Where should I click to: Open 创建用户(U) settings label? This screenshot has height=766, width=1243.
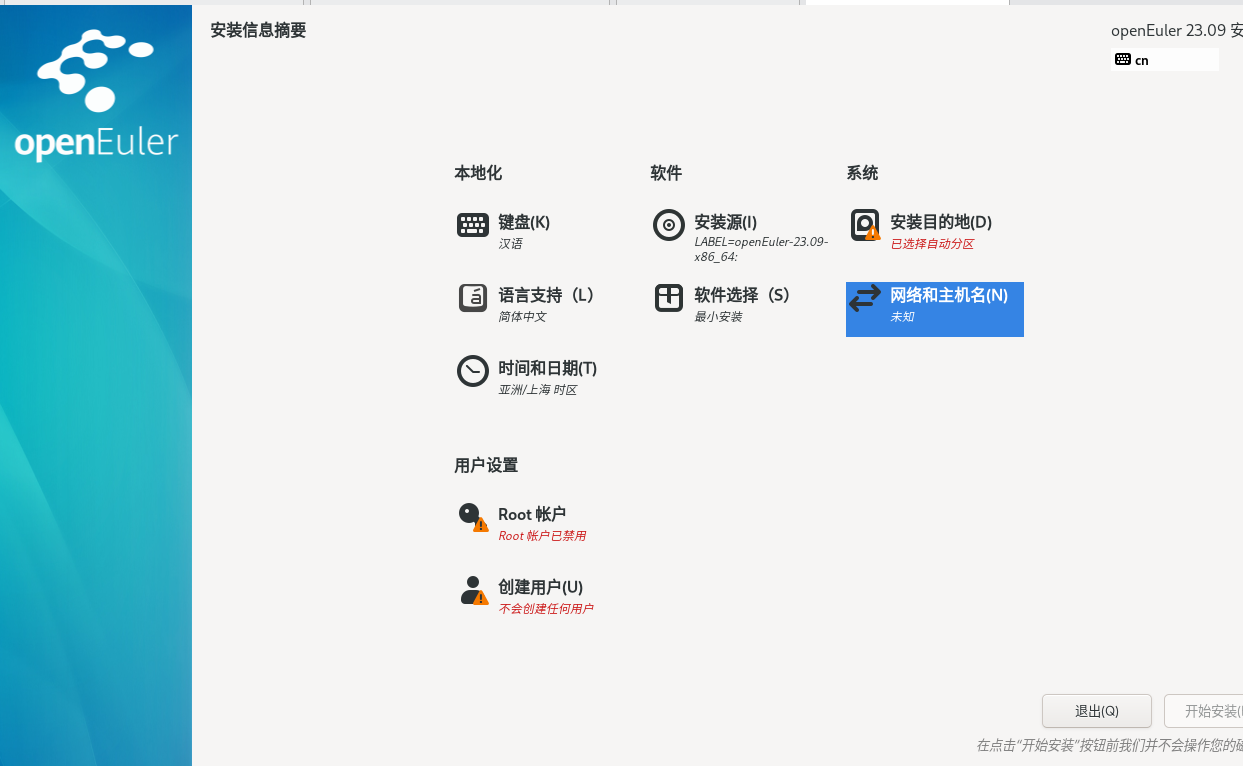point(540,587)
